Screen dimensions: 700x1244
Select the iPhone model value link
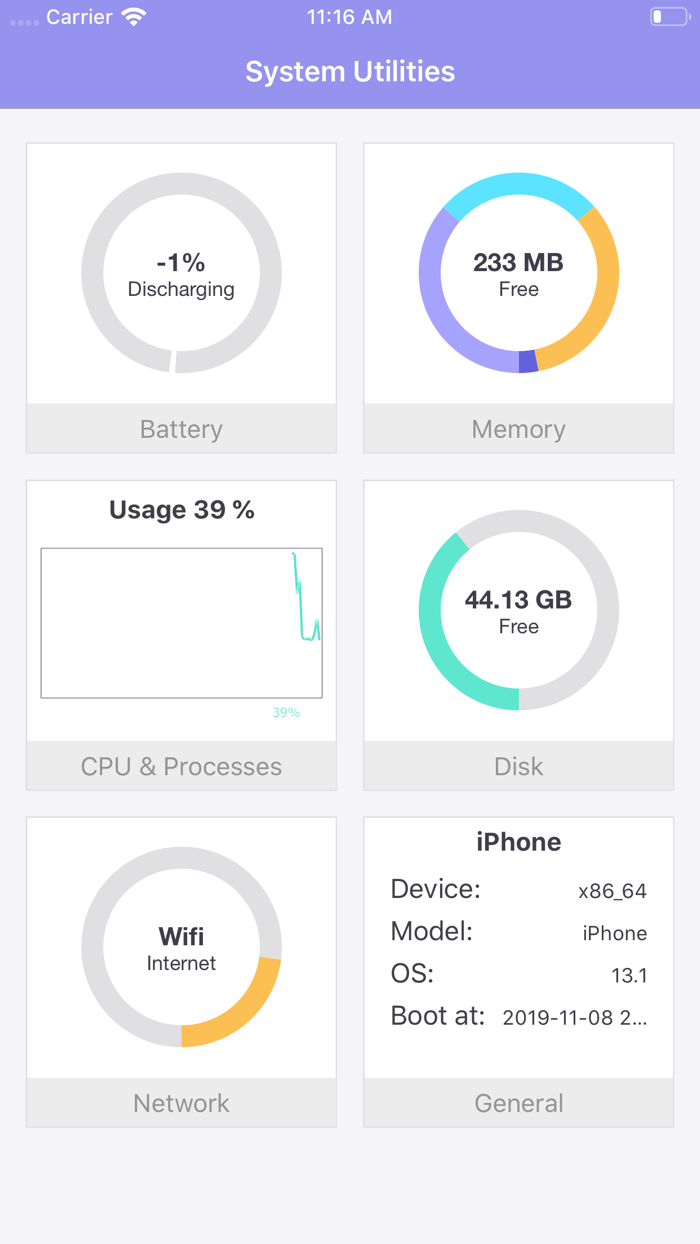tap(615, 933)
